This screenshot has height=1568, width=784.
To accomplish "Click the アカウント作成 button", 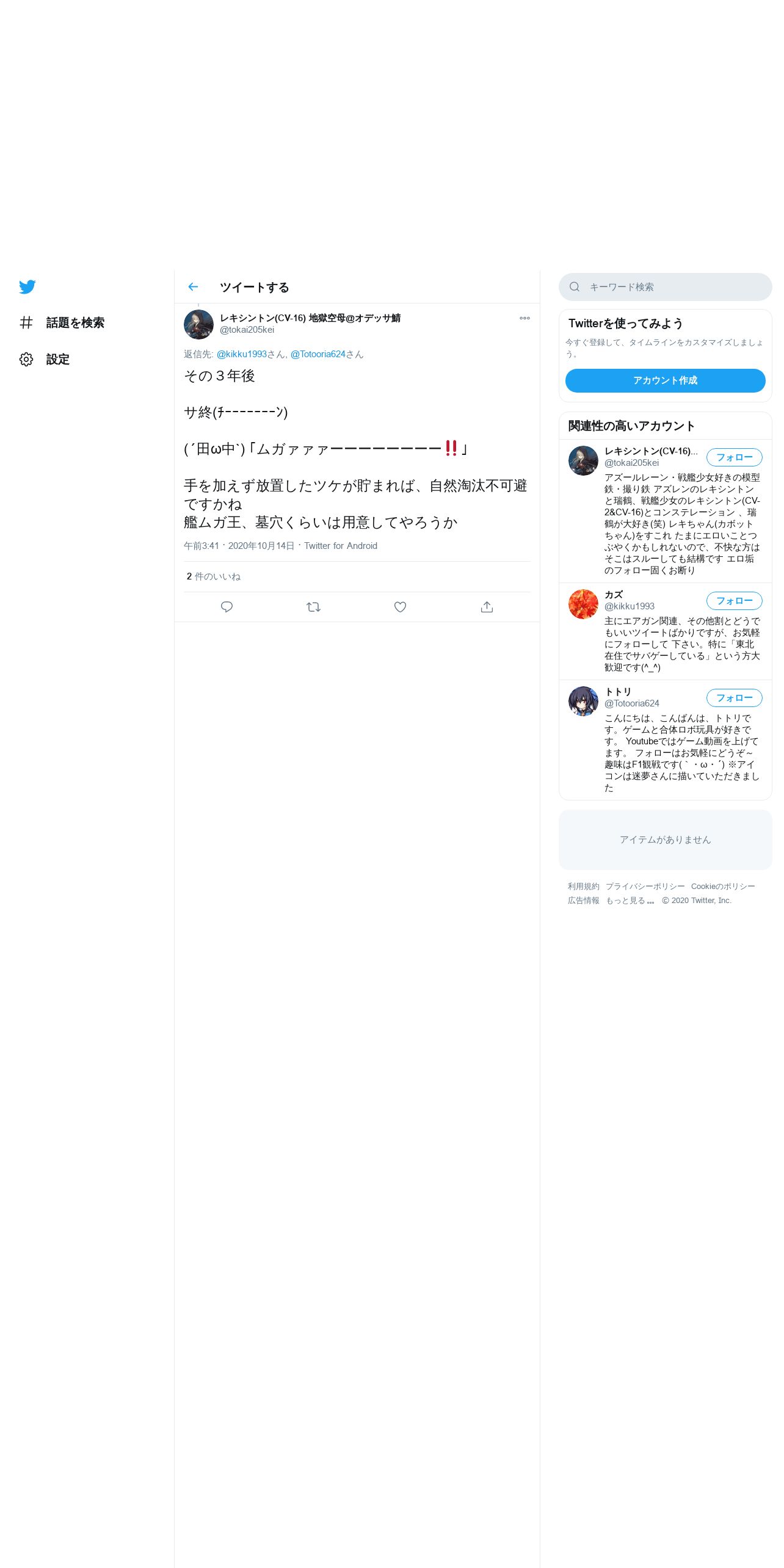I will coord(666,380).
